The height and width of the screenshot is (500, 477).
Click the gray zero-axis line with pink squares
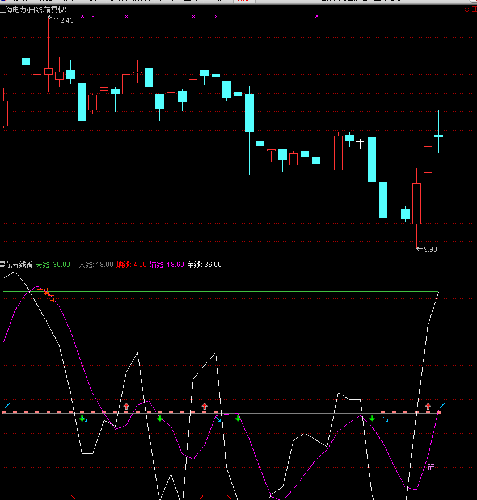click(221, 413)
